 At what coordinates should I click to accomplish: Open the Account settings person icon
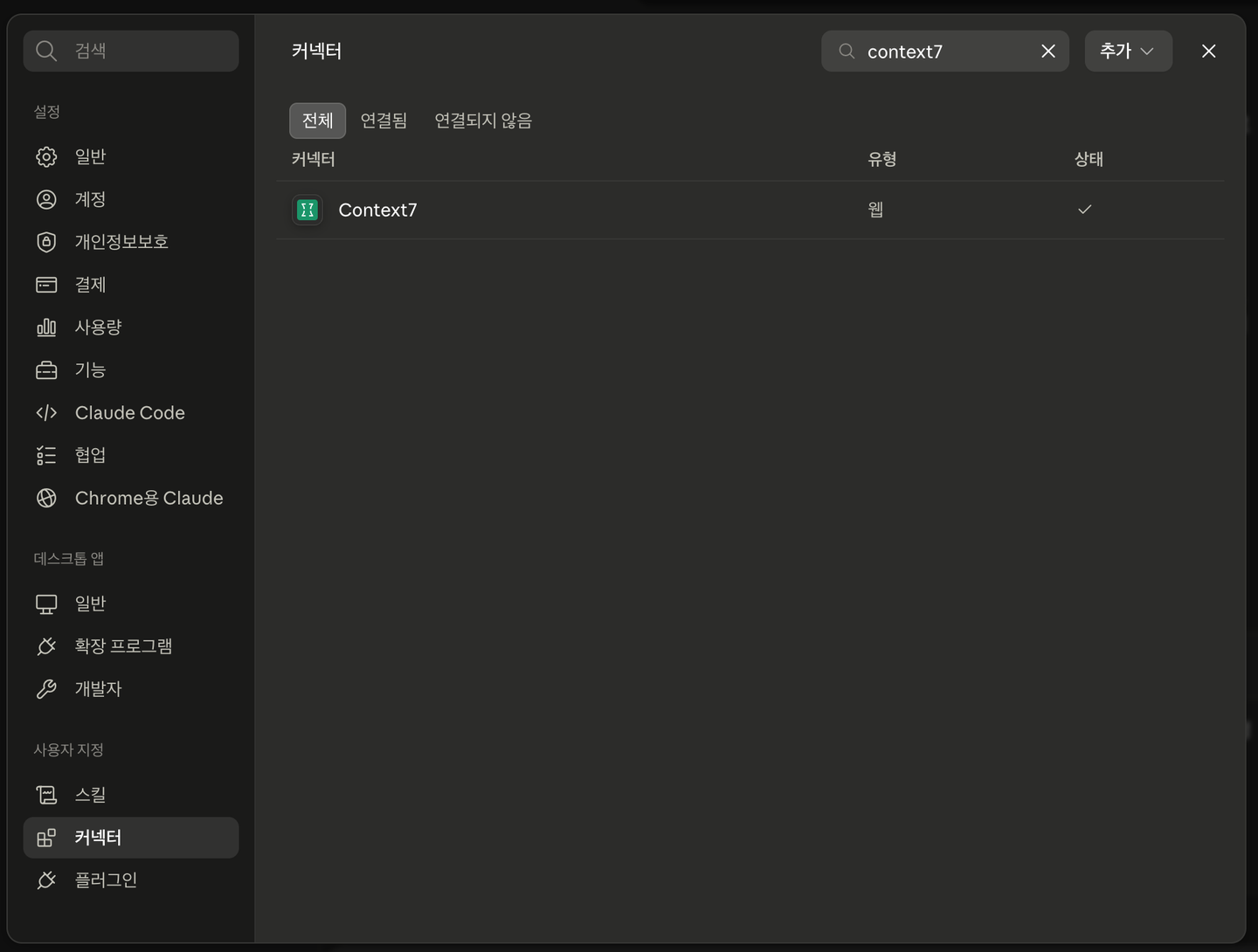(x=46, y=199)
